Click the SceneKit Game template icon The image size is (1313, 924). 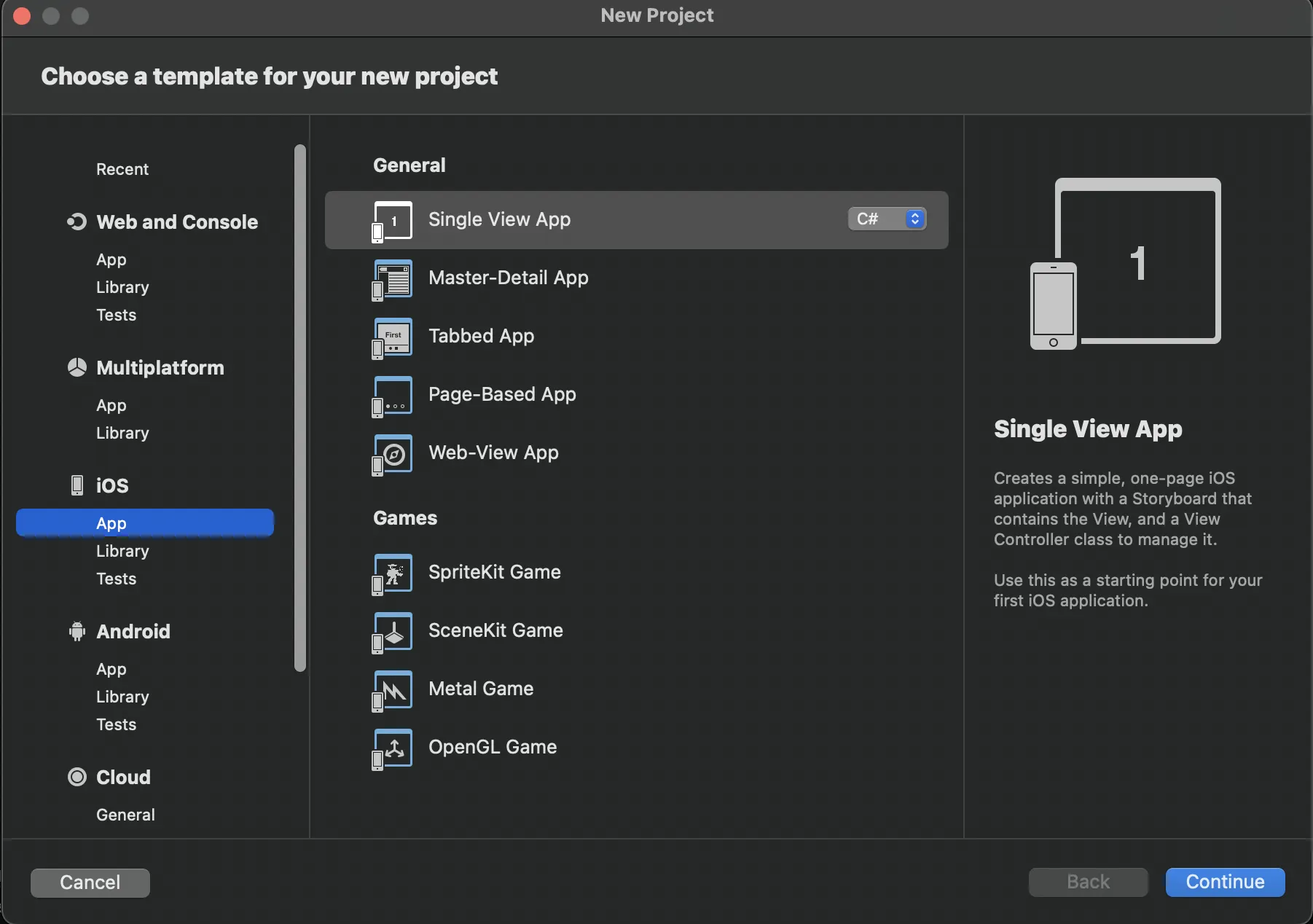tap(392, 633)
